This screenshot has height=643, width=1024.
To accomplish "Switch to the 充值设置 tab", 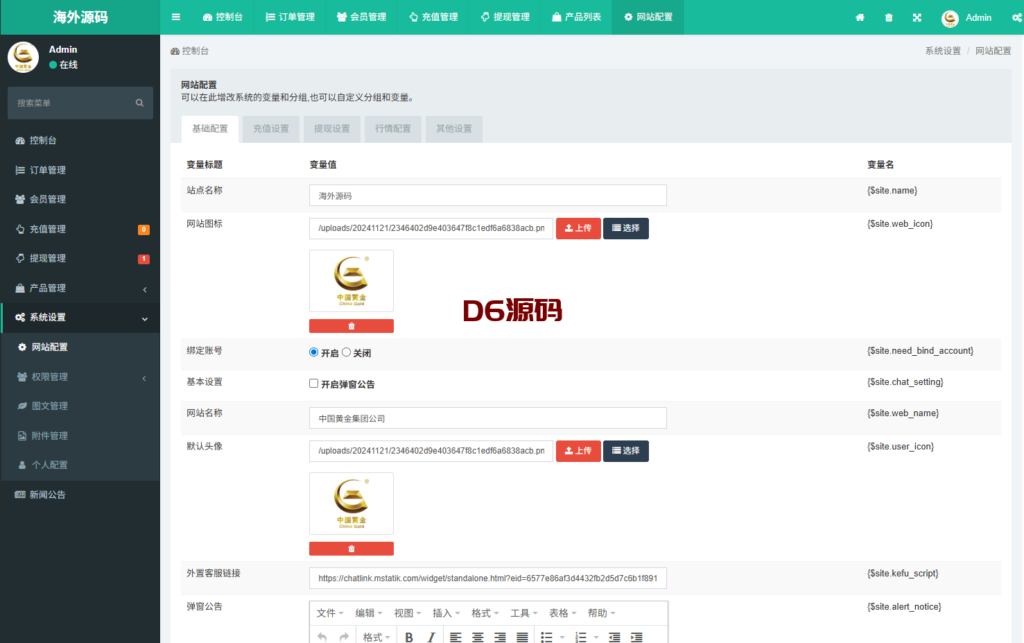I will coord(270,128).
